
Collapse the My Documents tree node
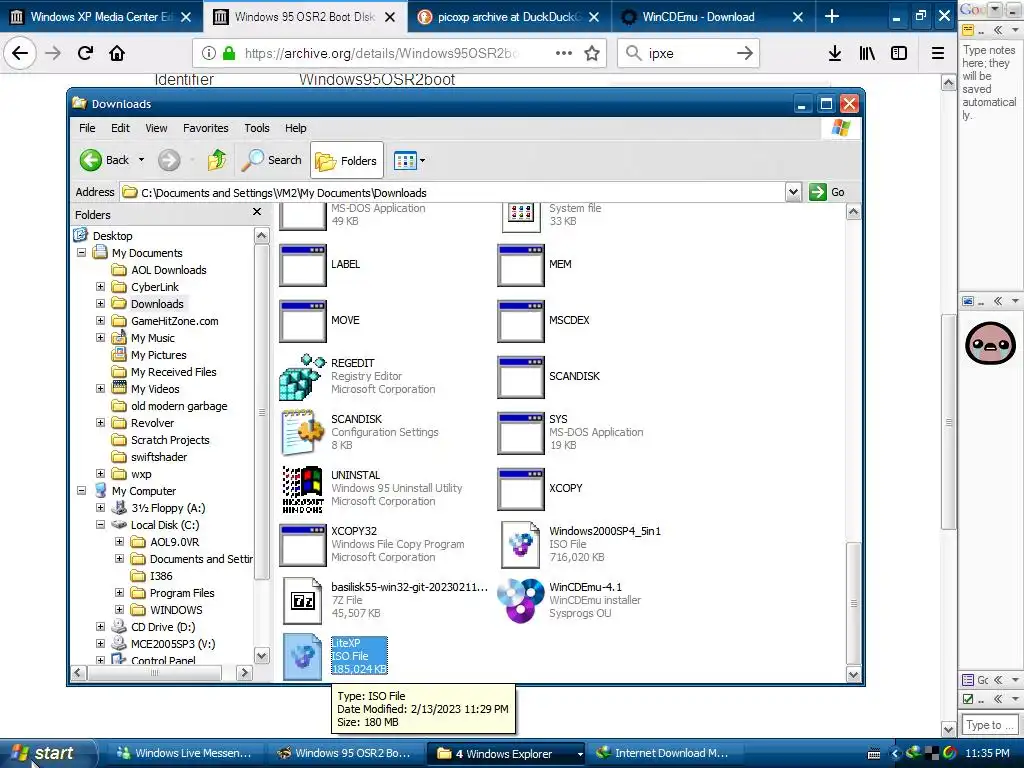(82, 252)
